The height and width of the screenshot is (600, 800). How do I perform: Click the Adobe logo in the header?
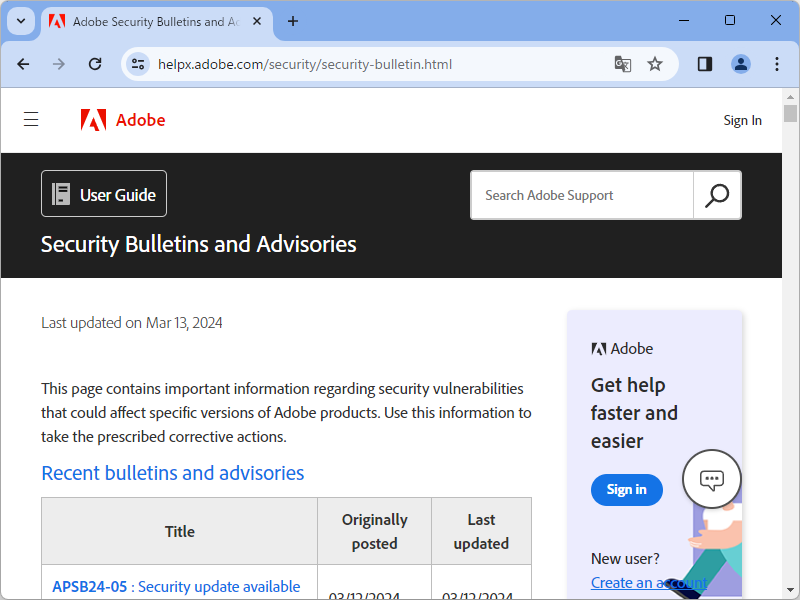(x=123, y=120)
